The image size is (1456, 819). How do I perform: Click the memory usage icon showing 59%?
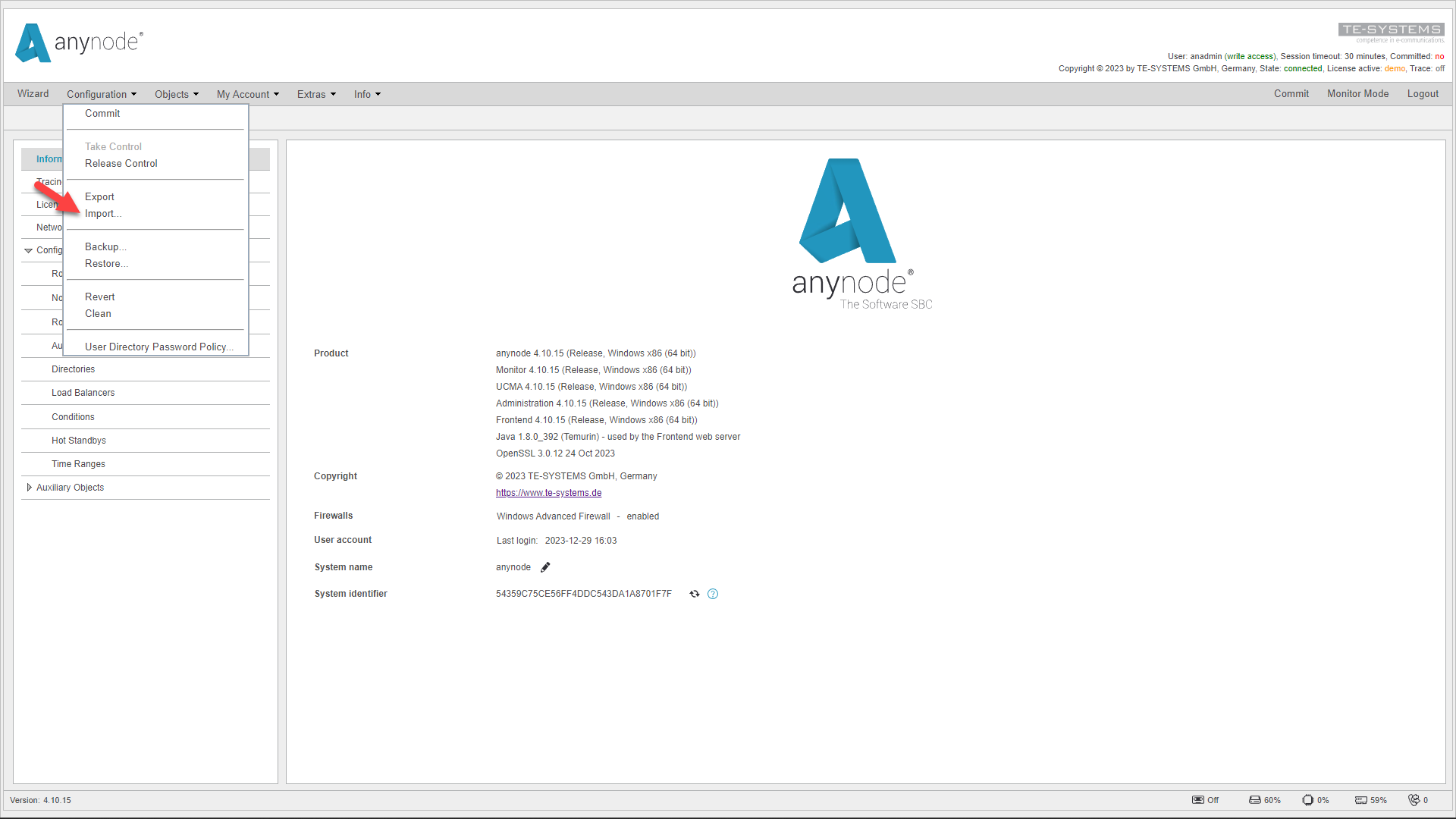click(1362, 800)
